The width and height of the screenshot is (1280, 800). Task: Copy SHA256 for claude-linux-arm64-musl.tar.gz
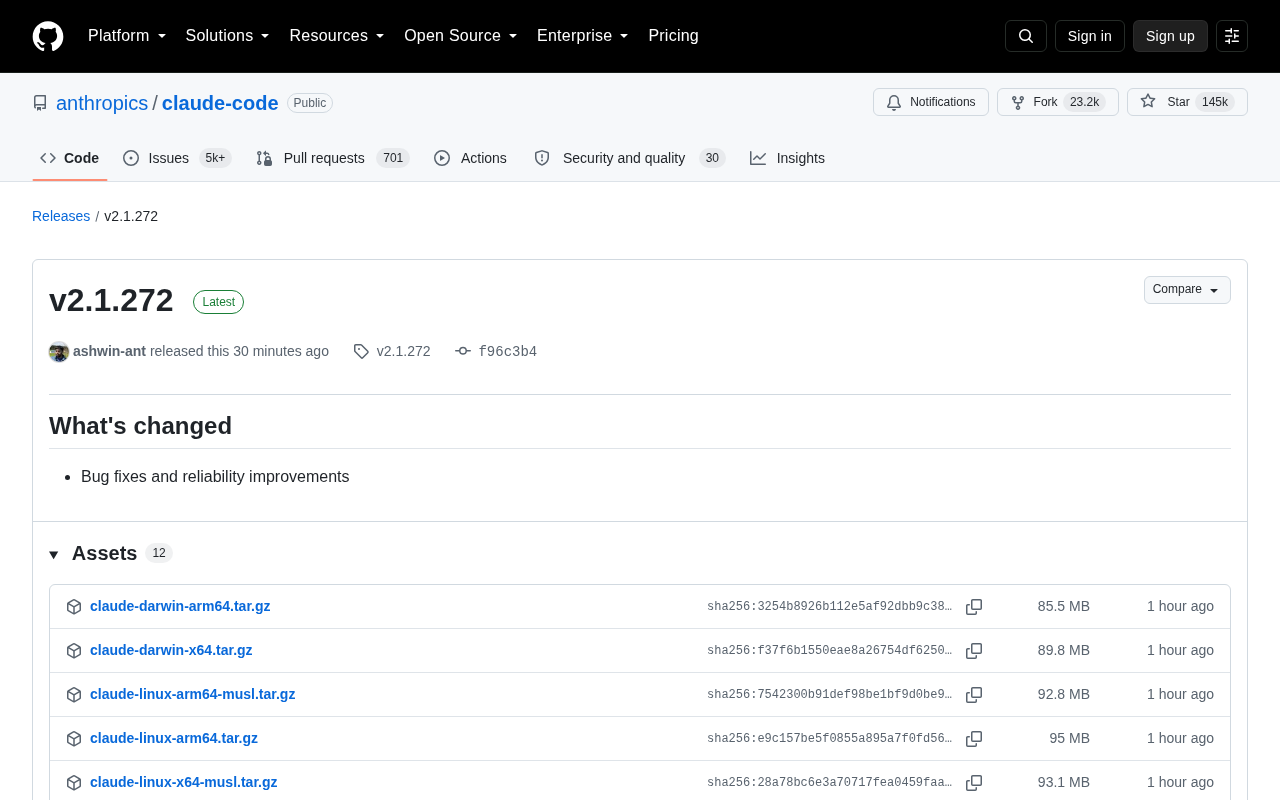coord(974,695)
